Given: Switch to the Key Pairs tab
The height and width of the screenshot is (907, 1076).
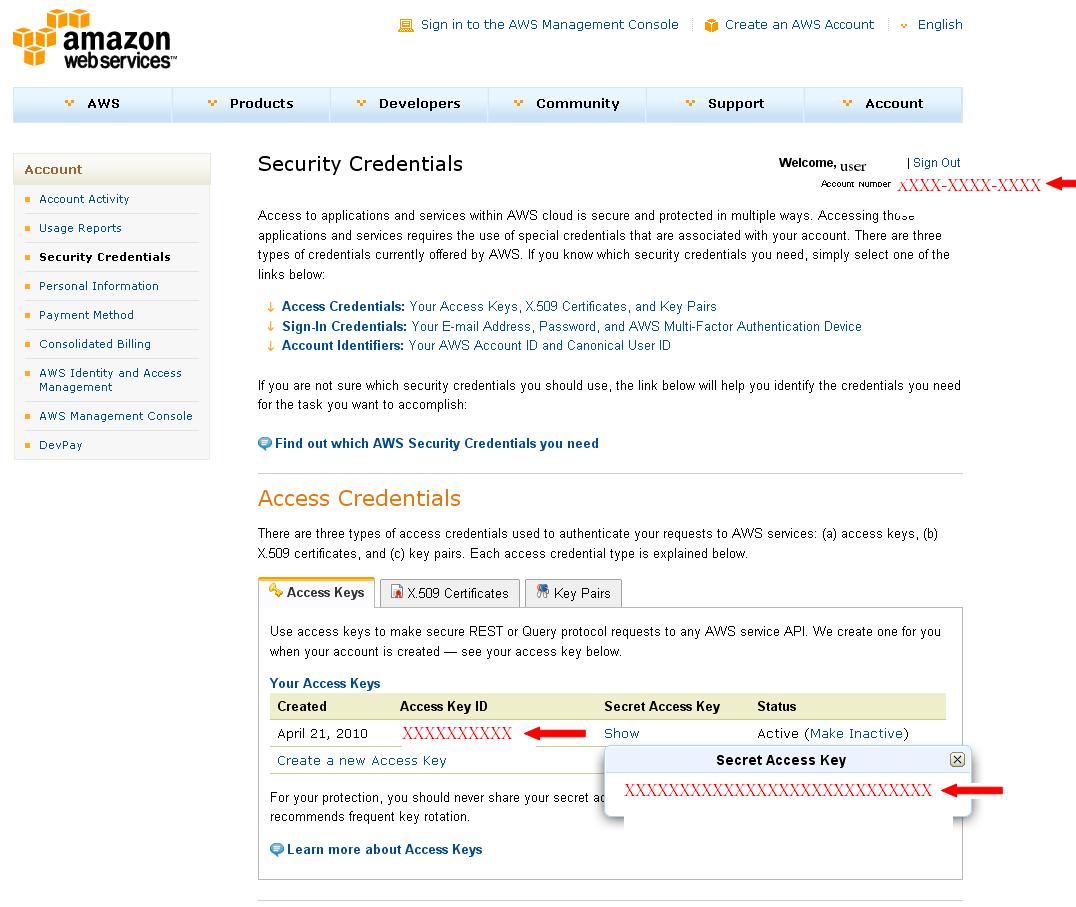Looking at the screenshot, I should tap(573, 593).
